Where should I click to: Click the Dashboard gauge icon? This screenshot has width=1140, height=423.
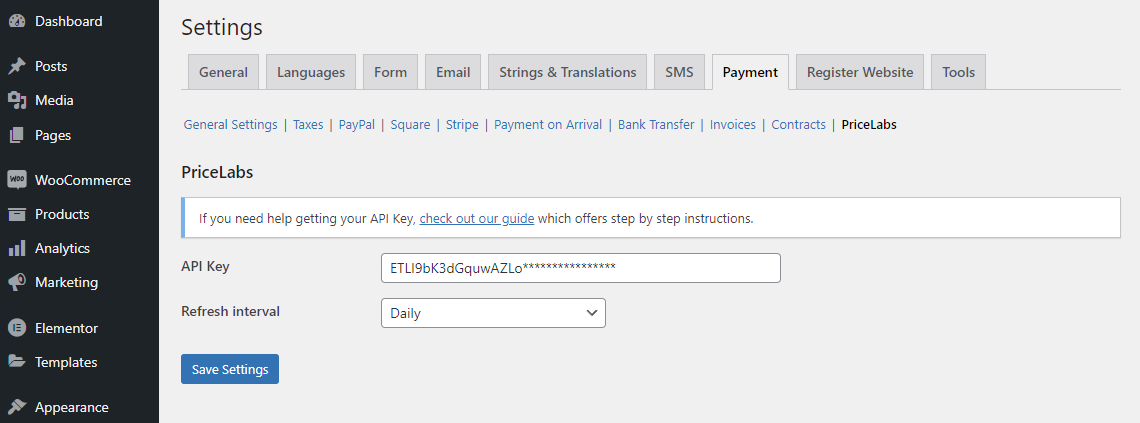[x=17, y=21]
